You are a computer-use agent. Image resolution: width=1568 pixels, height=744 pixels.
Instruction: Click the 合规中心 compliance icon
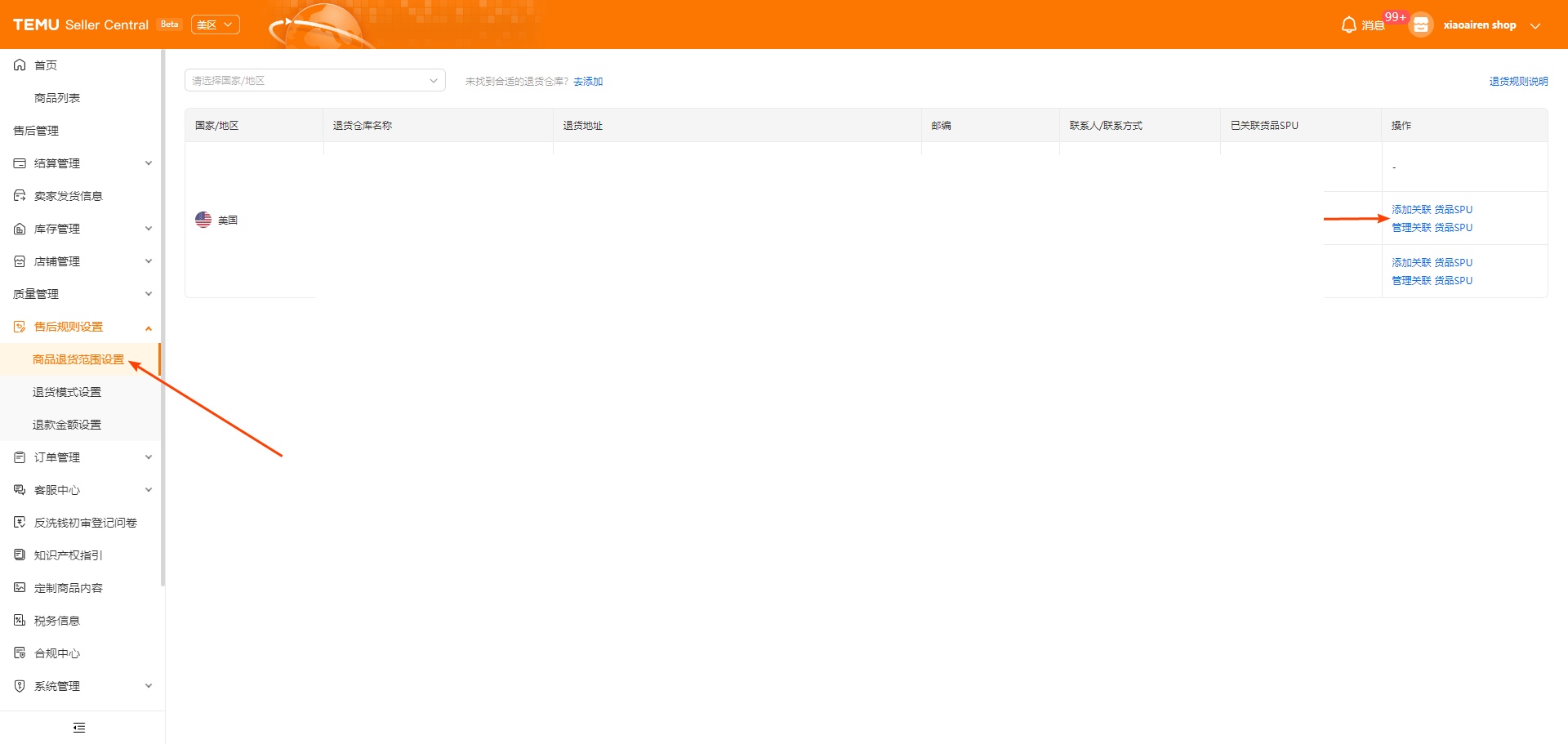coord(20,653)
